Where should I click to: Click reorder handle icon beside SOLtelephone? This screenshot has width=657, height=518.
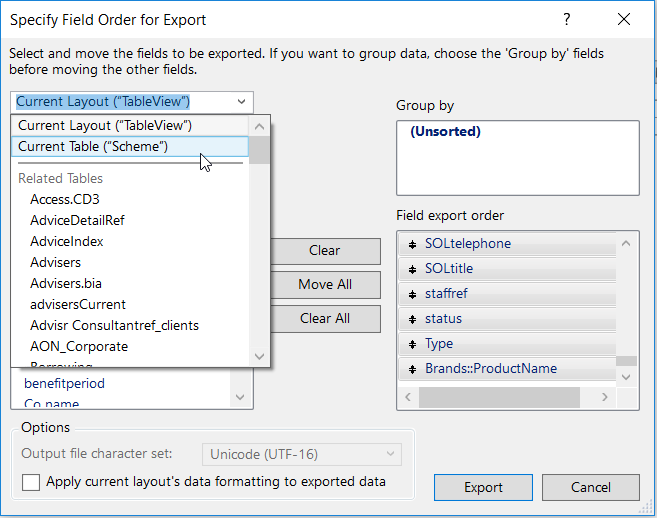click(413, 244)
